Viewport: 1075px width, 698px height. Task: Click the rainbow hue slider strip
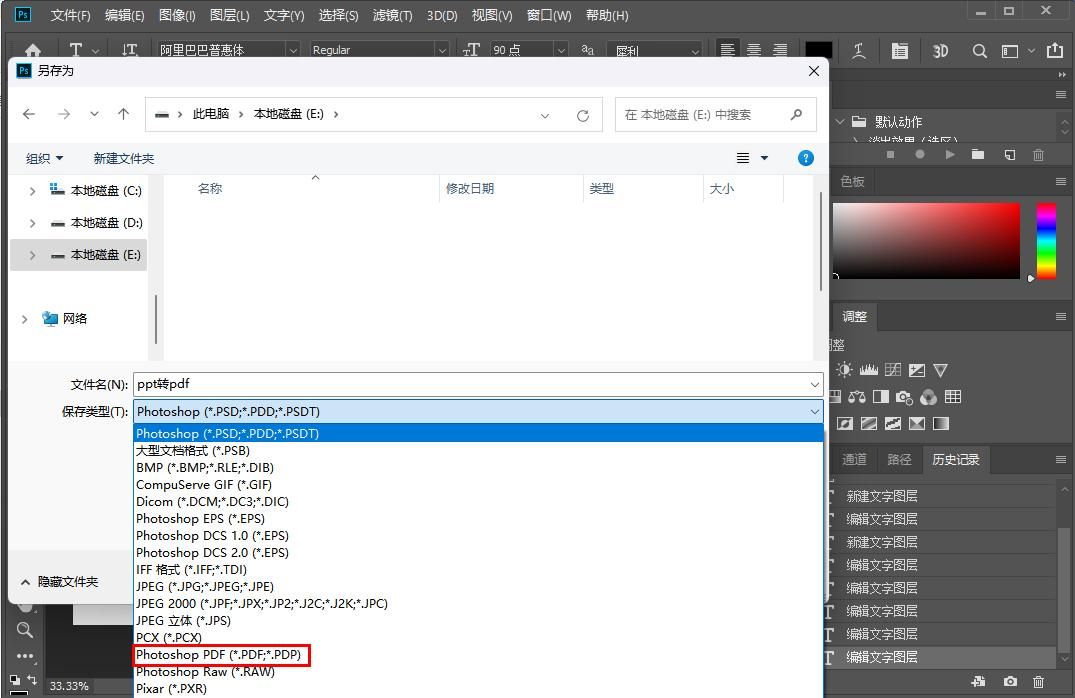1046,241
